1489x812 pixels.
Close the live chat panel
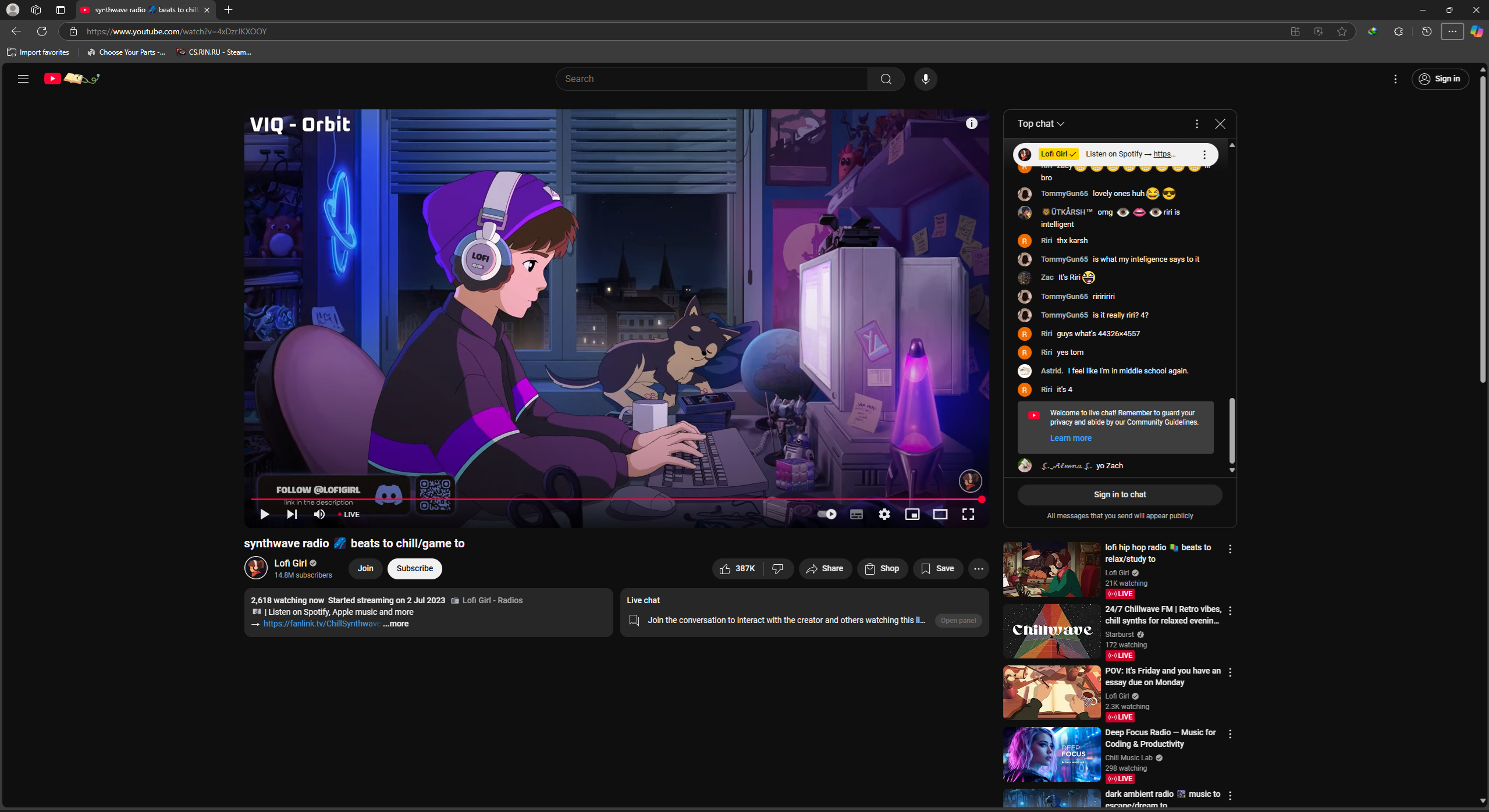(x=1220, y=124)
